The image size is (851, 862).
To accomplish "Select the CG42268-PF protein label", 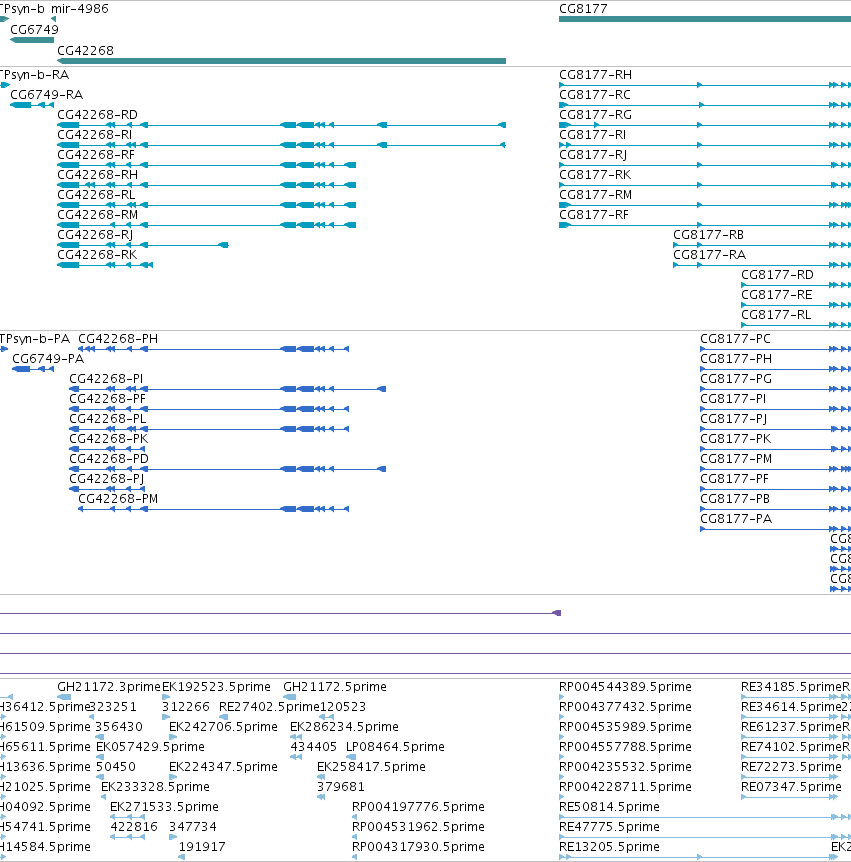I will 107,399.
